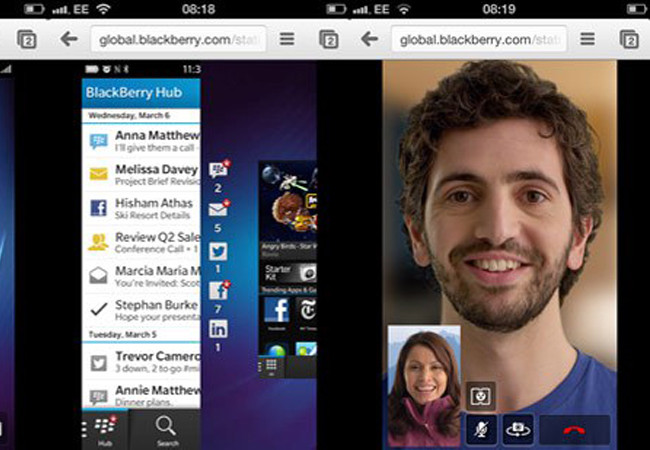This screenshot has width=650, height=450.
Task: Tap the 08:18 clock in the status bar
Action: (x=198, y=9)
